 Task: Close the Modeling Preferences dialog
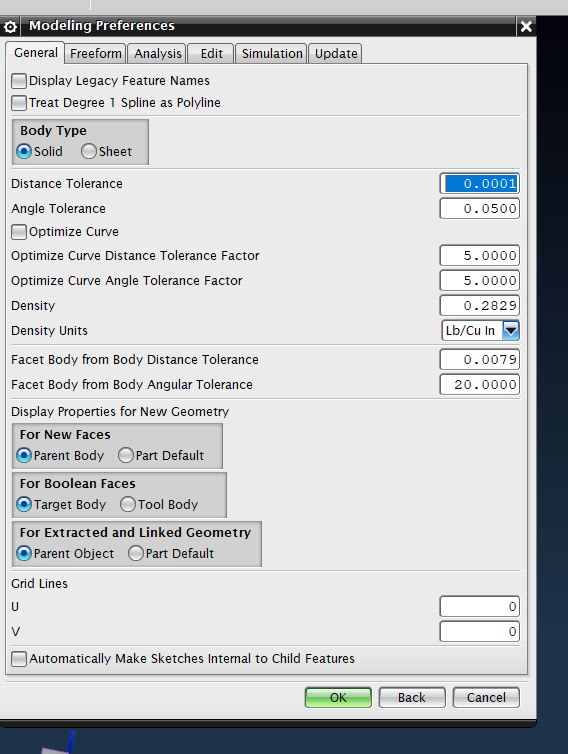(526, 26)
